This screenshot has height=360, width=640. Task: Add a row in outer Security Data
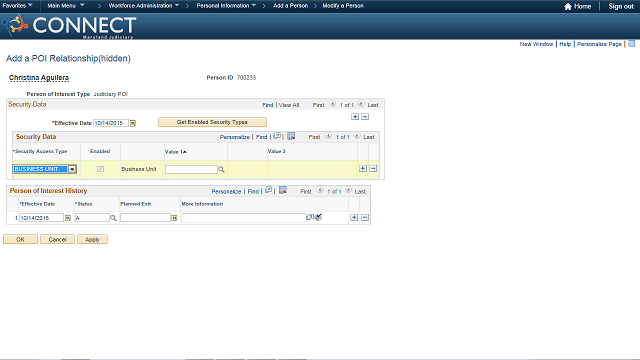[355, 117]
